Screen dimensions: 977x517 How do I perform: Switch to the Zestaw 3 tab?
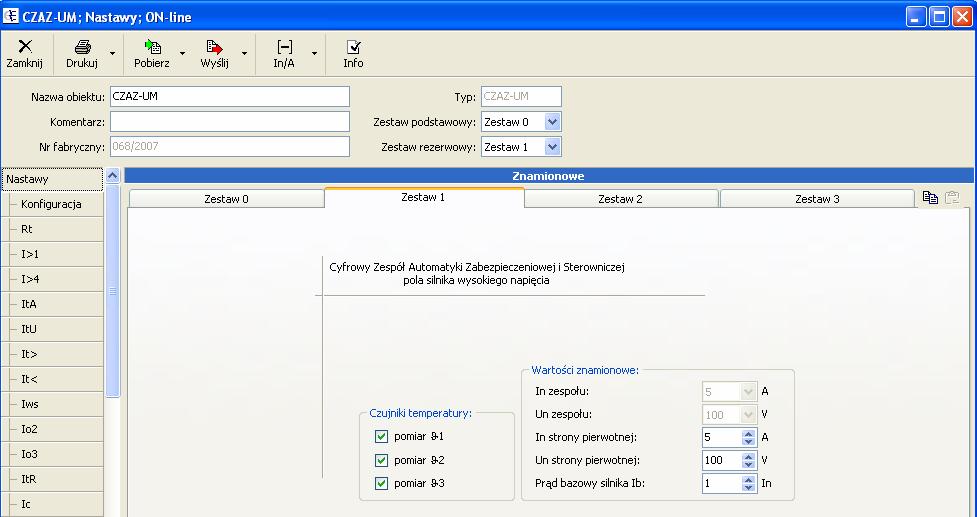point(817,199)
